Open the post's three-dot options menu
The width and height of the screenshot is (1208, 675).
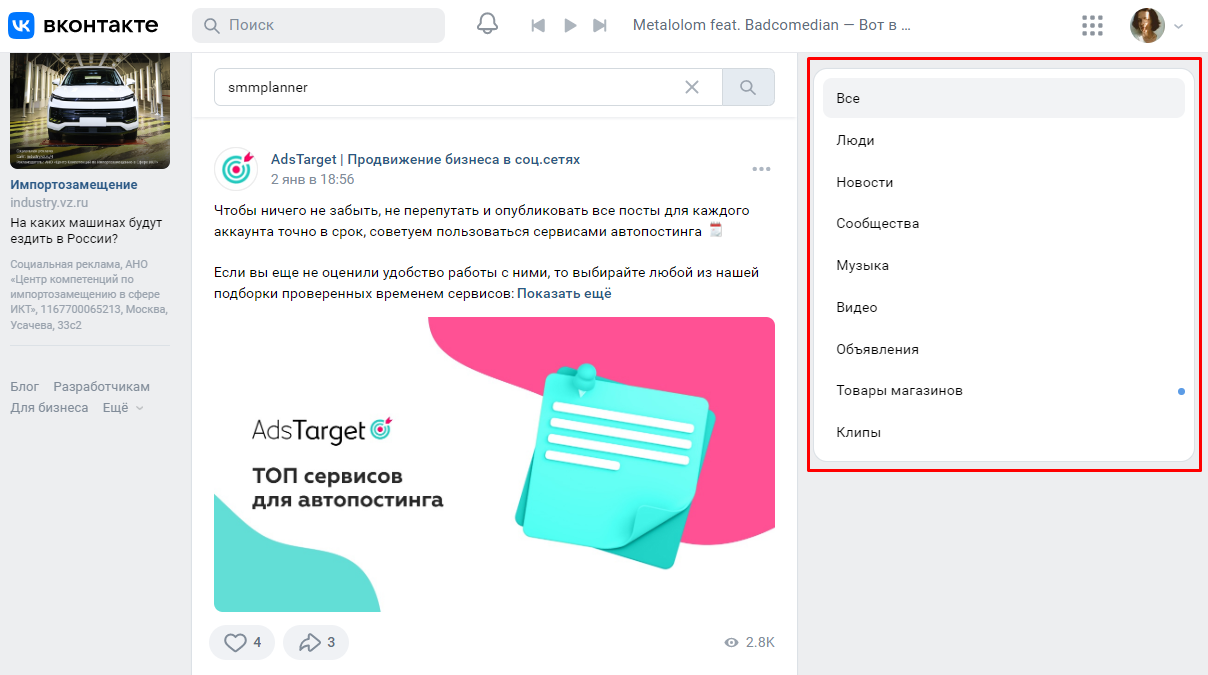pos(761,169)
